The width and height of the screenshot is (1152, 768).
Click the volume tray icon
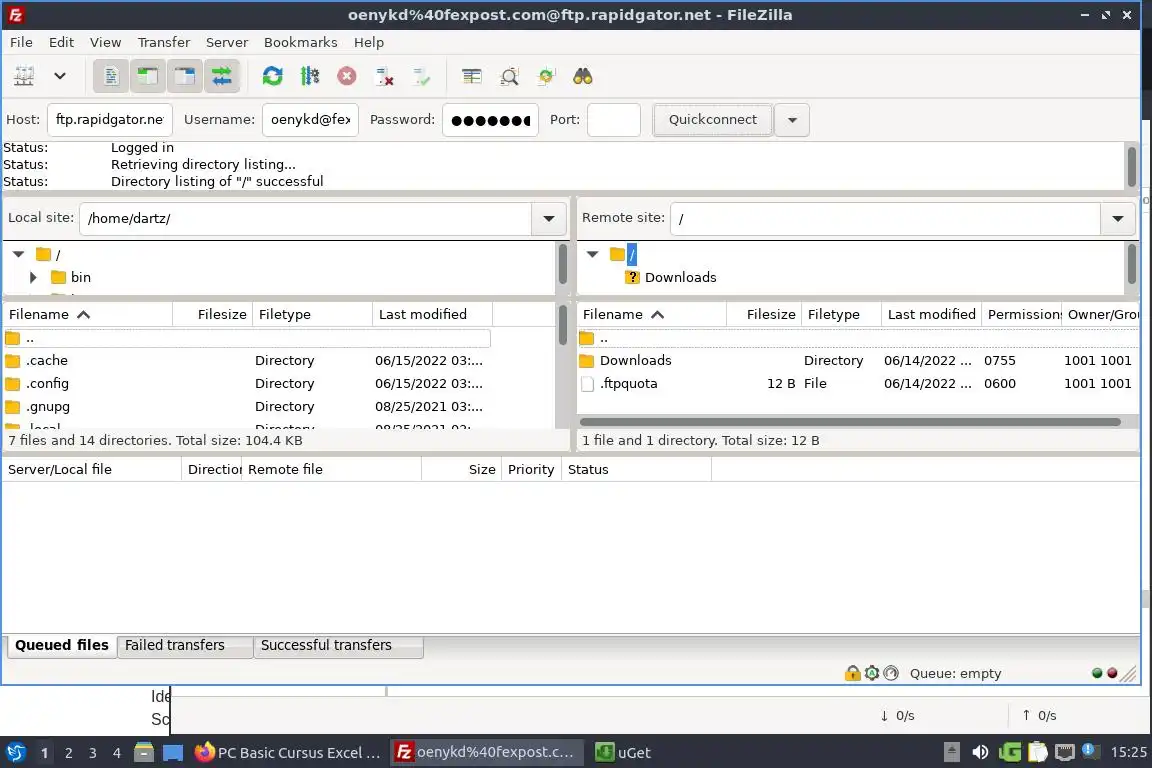[980, 752]
